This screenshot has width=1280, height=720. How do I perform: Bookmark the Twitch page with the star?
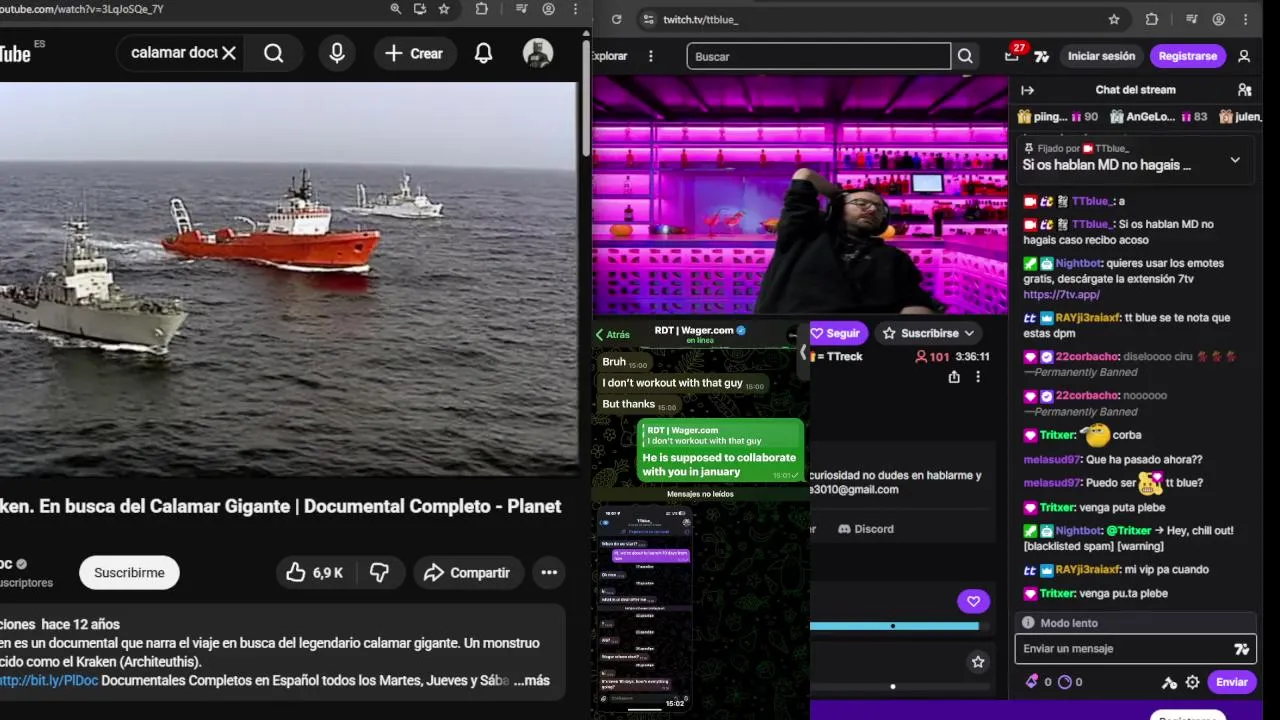coord(1114,19)
